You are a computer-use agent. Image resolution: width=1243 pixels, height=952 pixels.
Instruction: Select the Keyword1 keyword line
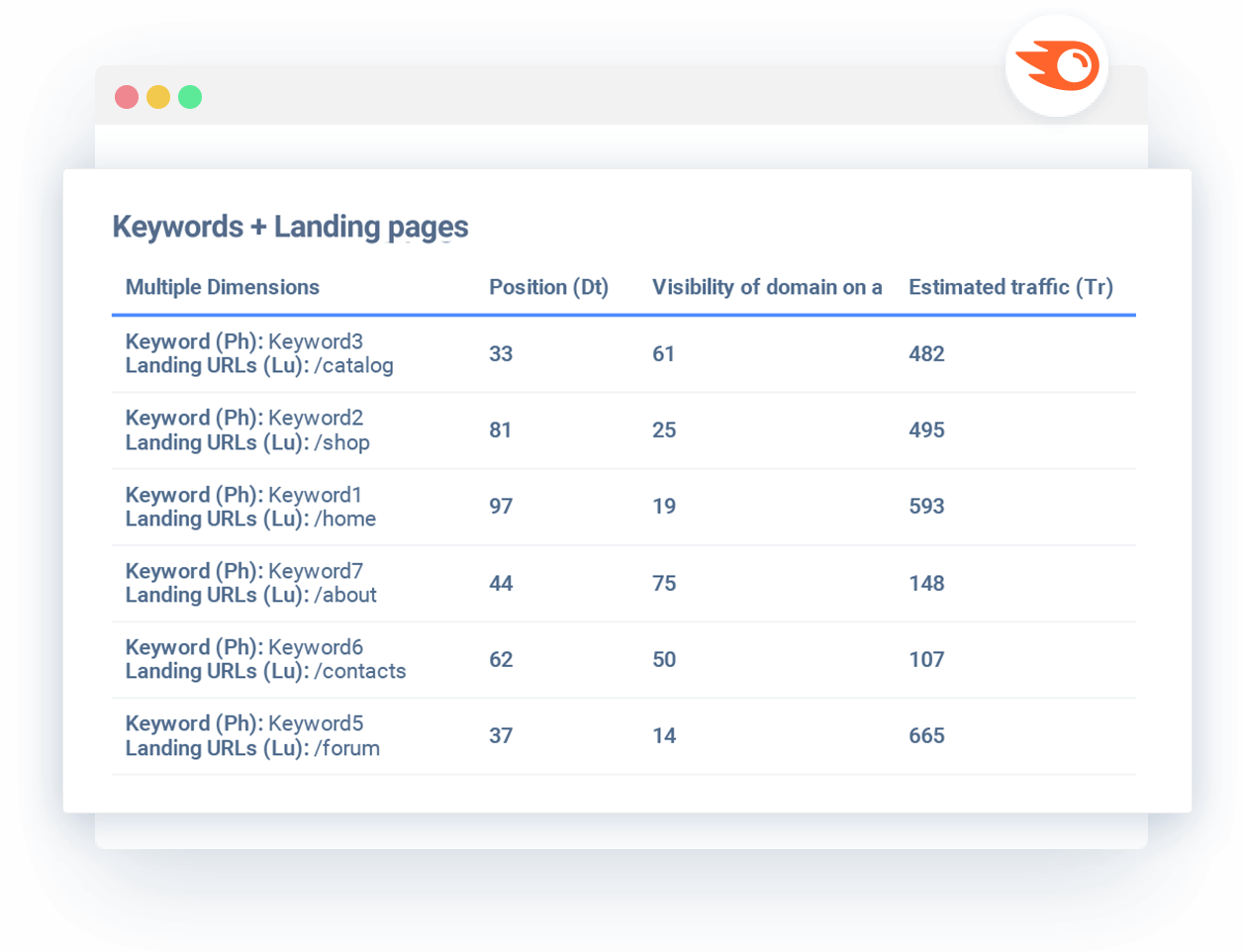pyautogui.click(x=243, y=495)
